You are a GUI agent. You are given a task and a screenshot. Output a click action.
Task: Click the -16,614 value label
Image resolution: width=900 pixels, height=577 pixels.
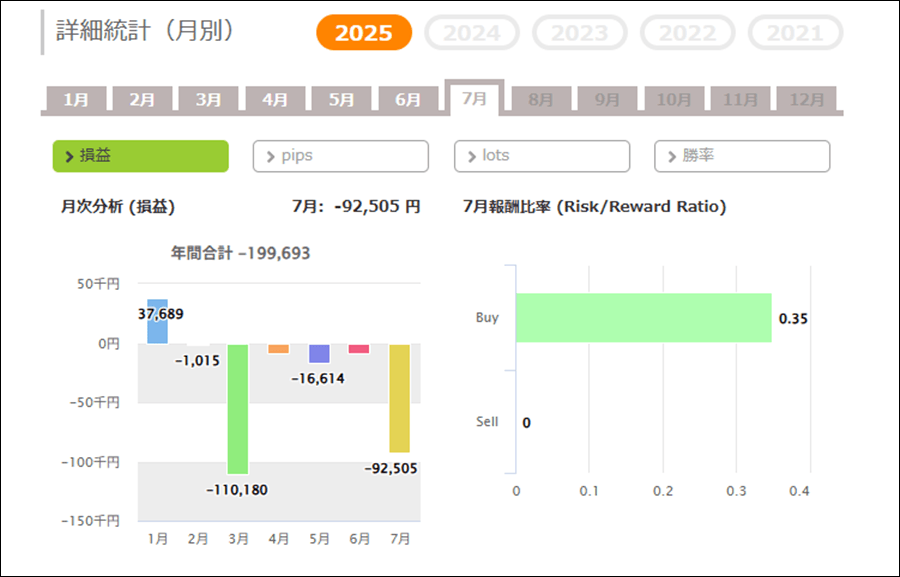(x=318, y=379)
